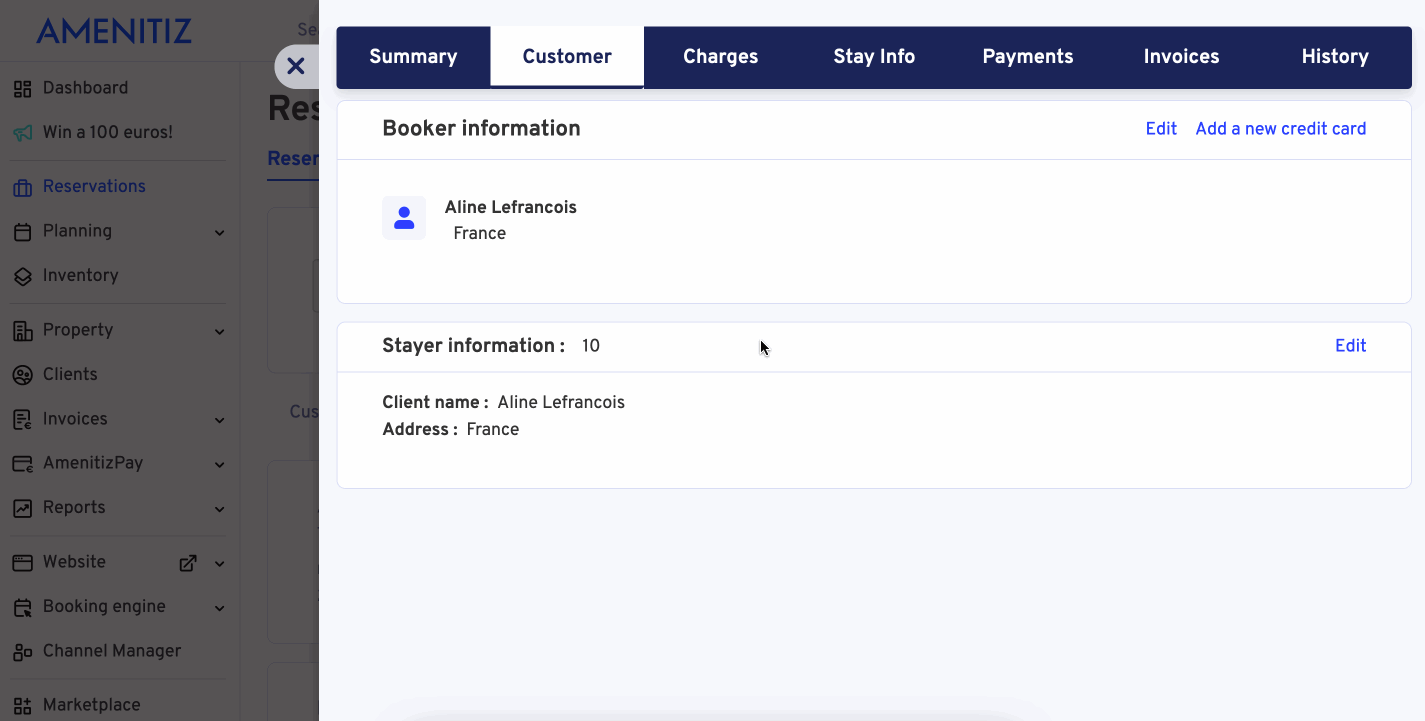
Task: Click the Marketplace icon
Action: click(22, 706)
